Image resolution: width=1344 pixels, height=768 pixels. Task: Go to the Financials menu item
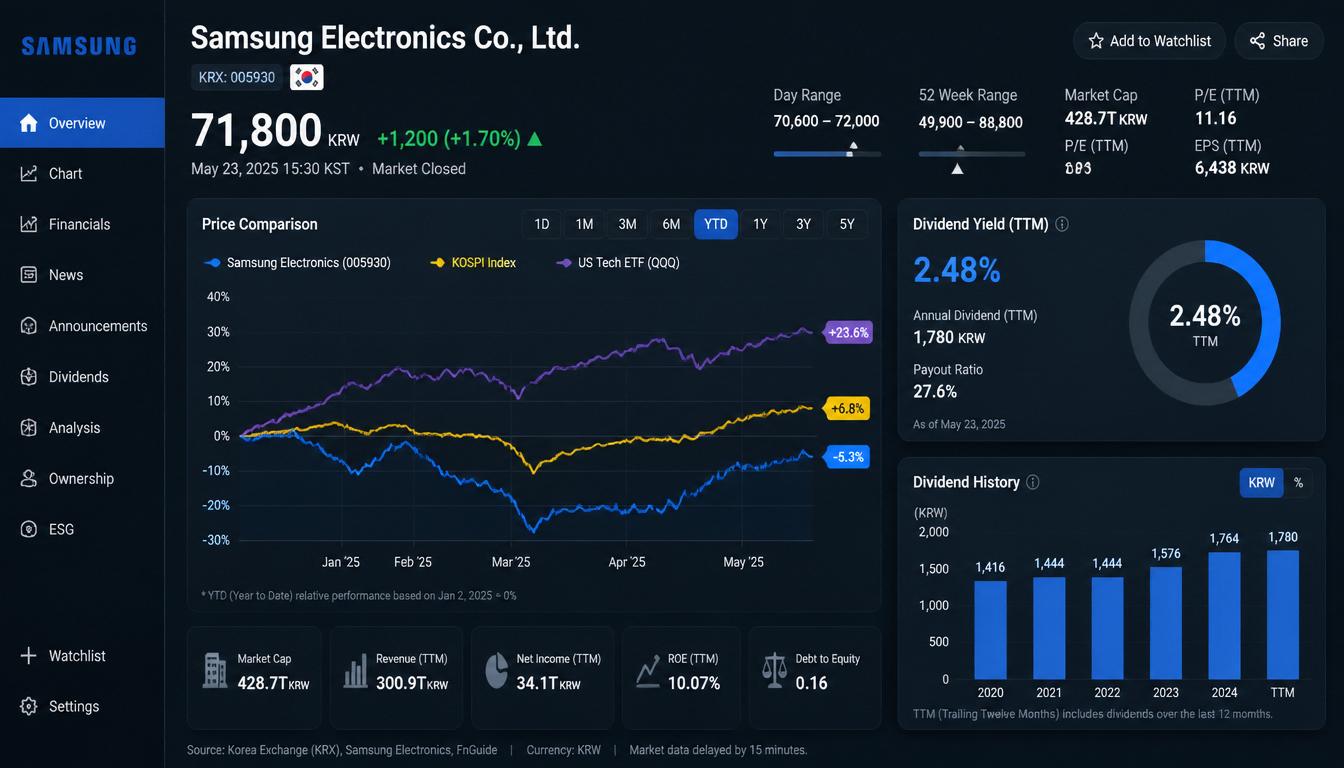point(82,224)
